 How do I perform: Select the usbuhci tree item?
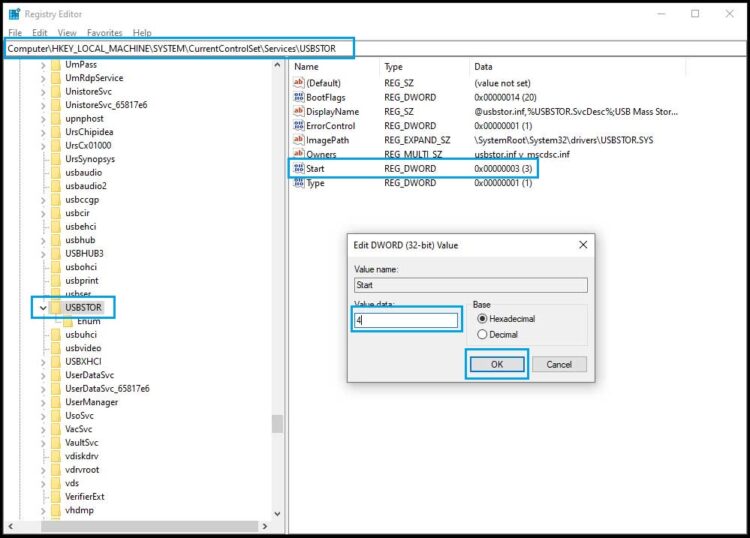click(81, 335)
